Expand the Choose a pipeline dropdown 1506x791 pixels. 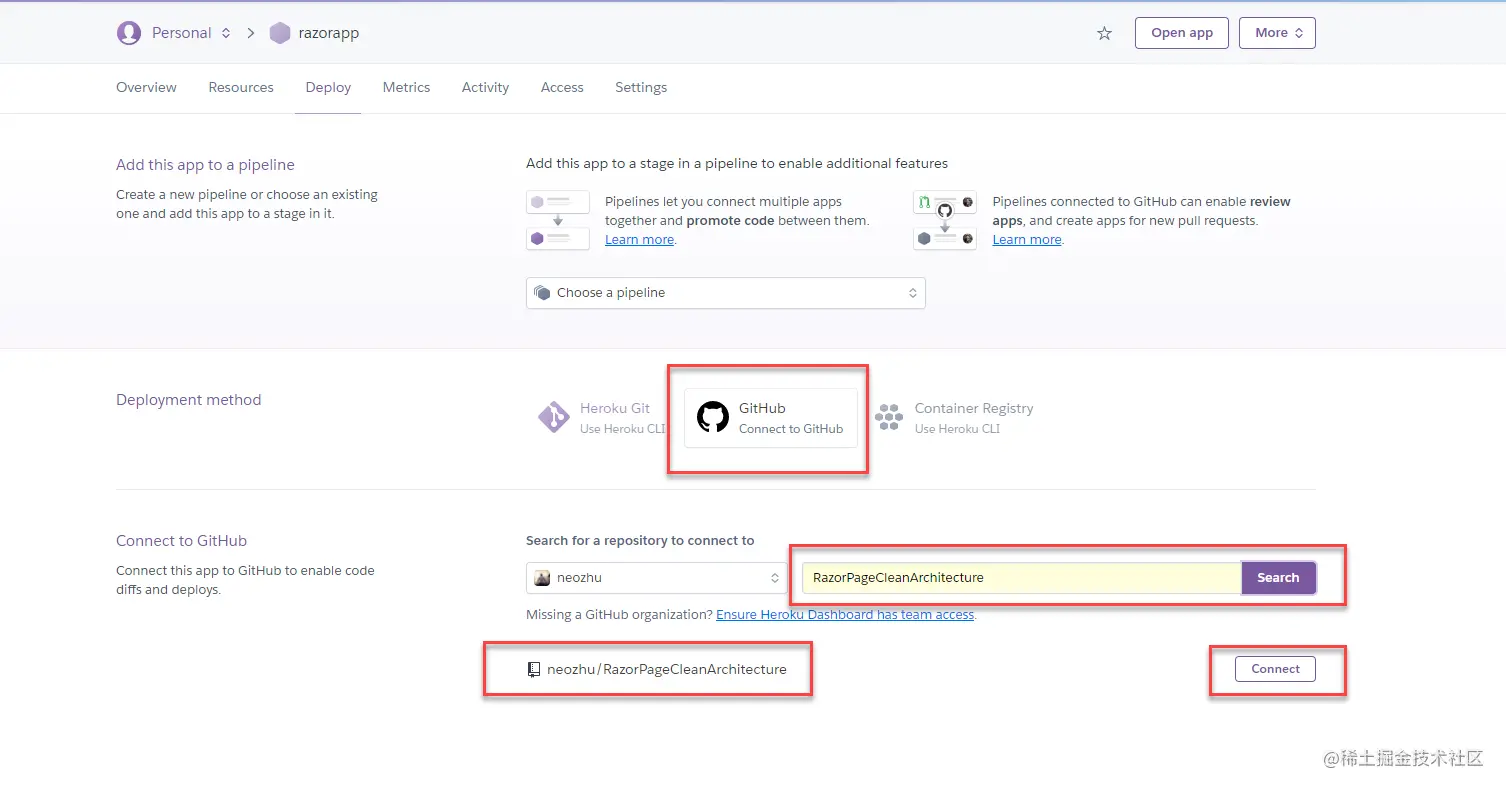tap(726, 293)
